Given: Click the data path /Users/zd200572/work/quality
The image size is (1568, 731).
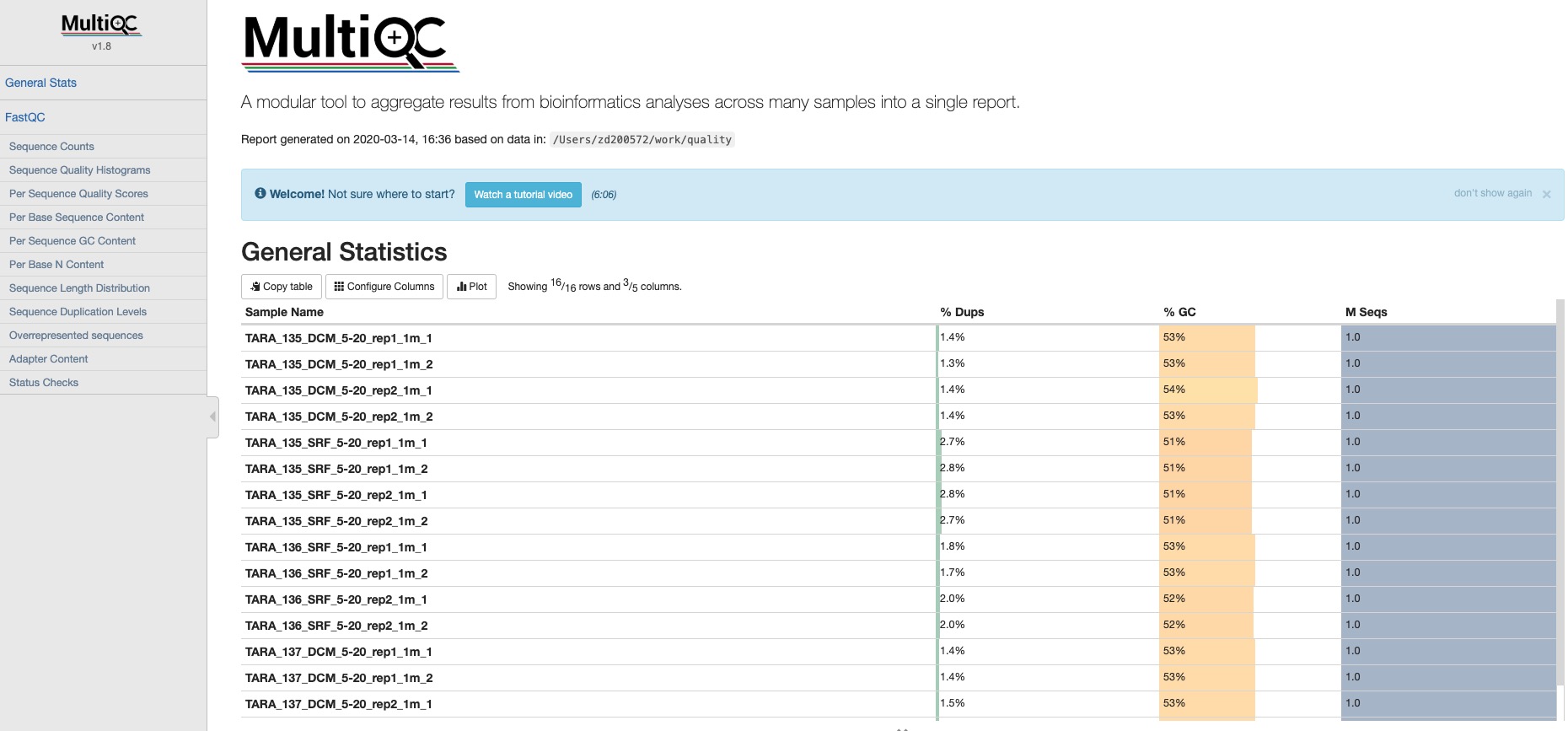Looking at the screenshot, I should [642, 140].
